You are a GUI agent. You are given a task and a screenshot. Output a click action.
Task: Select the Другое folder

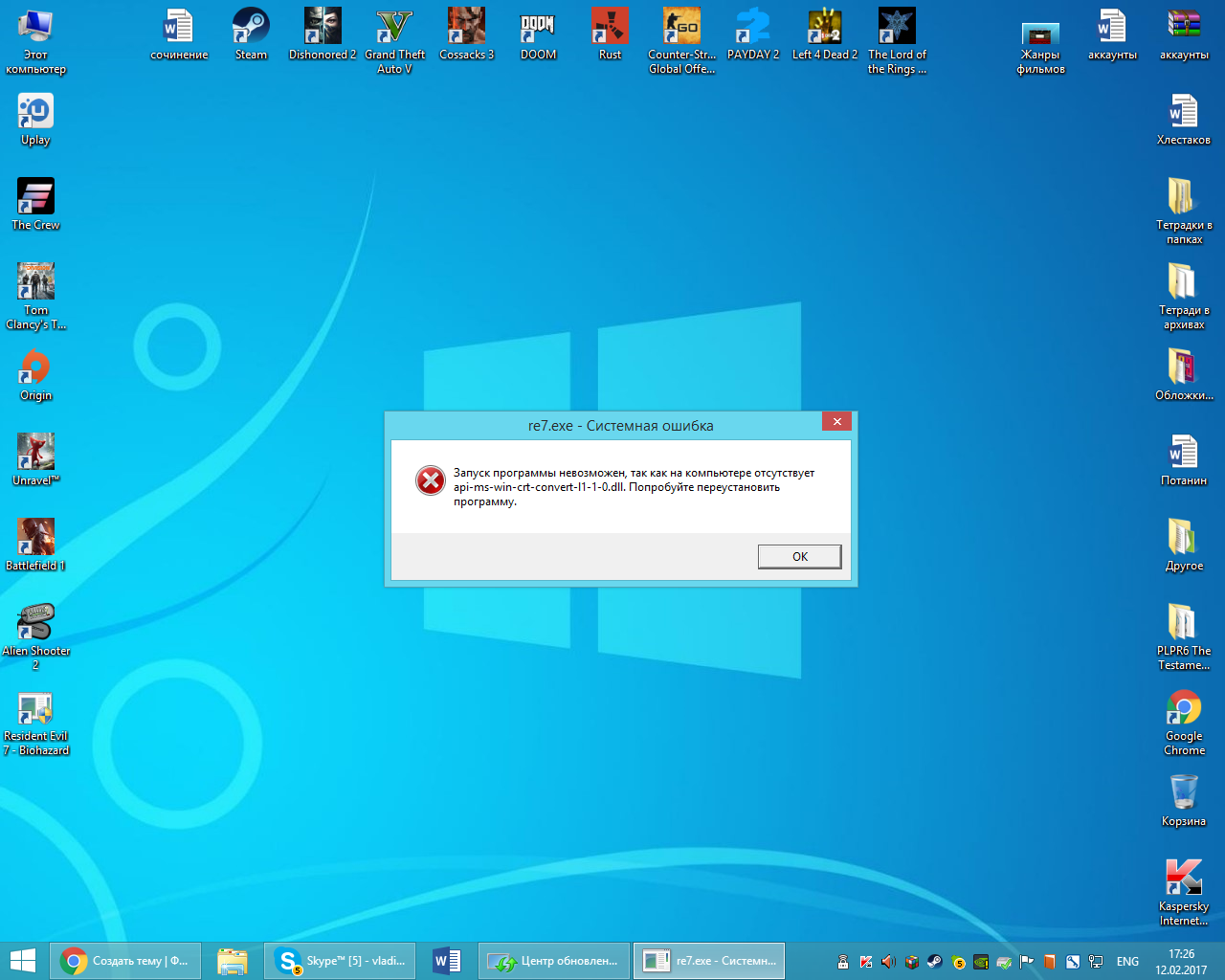point(1184,546)
